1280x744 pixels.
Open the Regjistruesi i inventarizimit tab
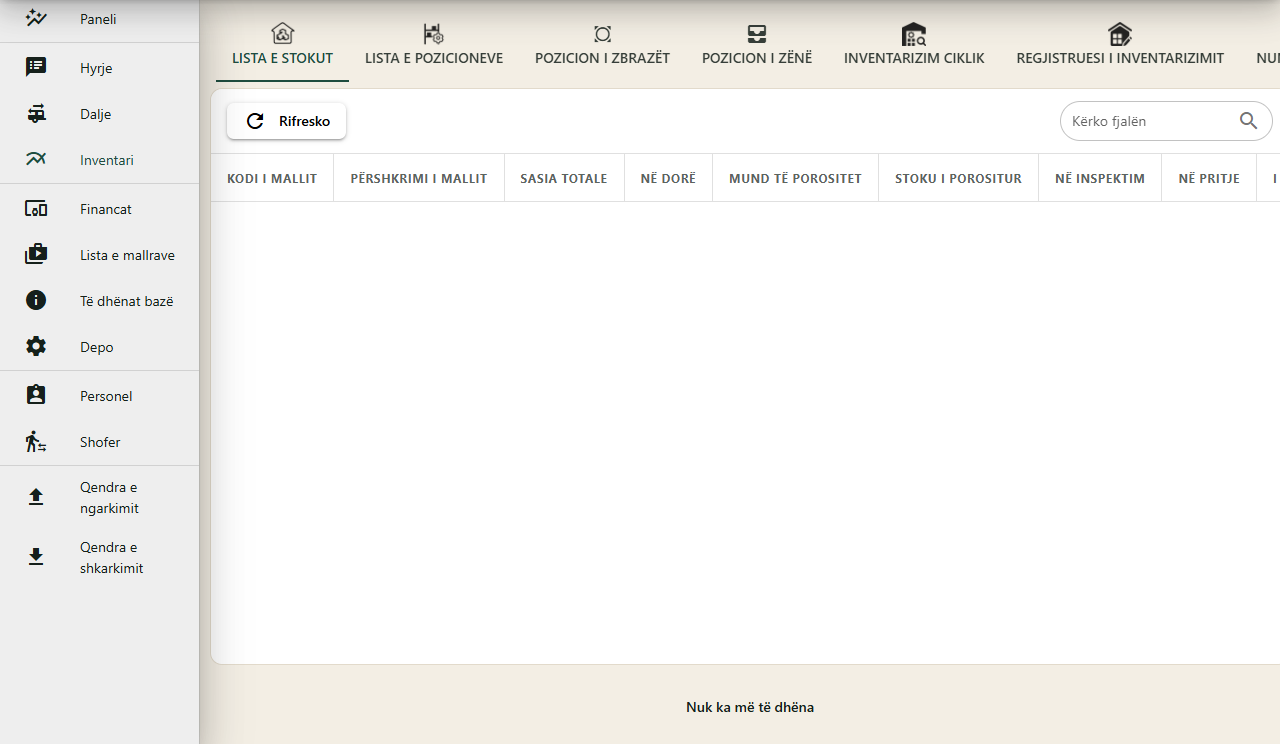tap(1120, 46)
